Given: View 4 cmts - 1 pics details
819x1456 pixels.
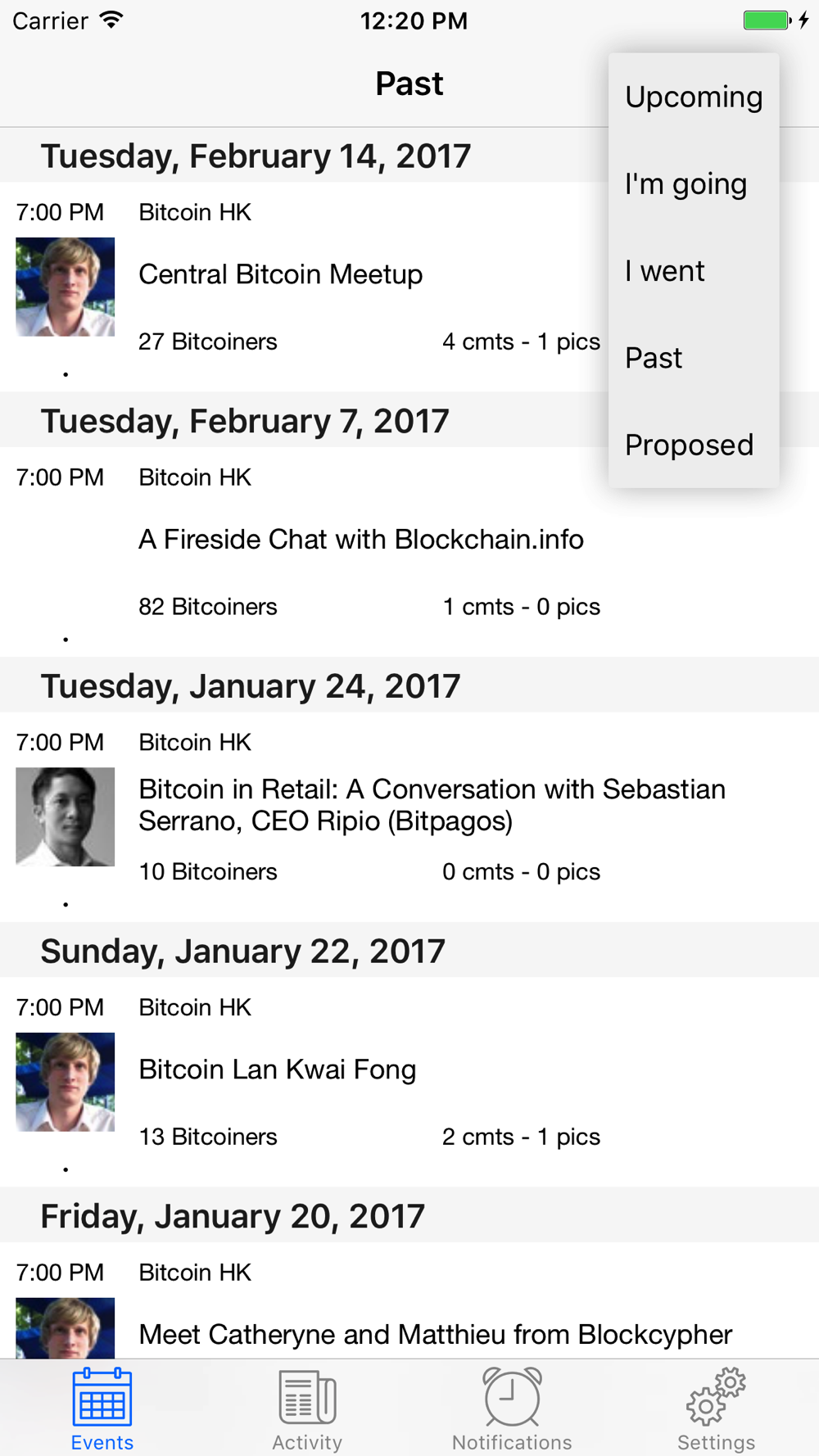Looking at the screenshot, I should (521, 341).
